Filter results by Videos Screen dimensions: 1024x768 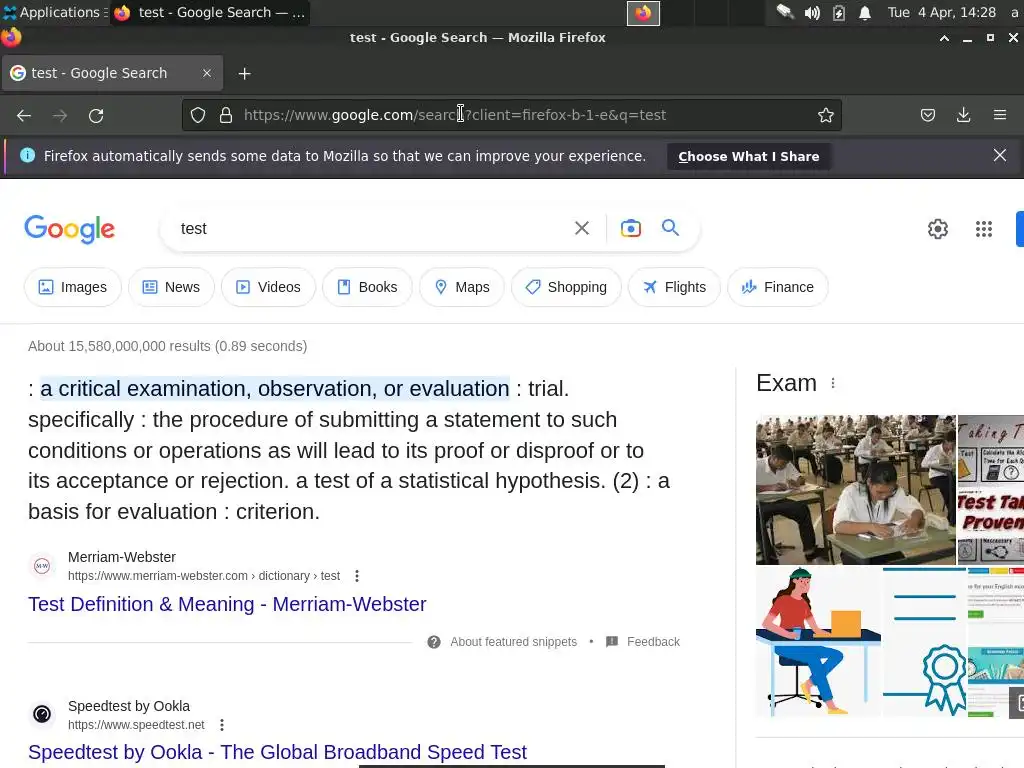268,287
